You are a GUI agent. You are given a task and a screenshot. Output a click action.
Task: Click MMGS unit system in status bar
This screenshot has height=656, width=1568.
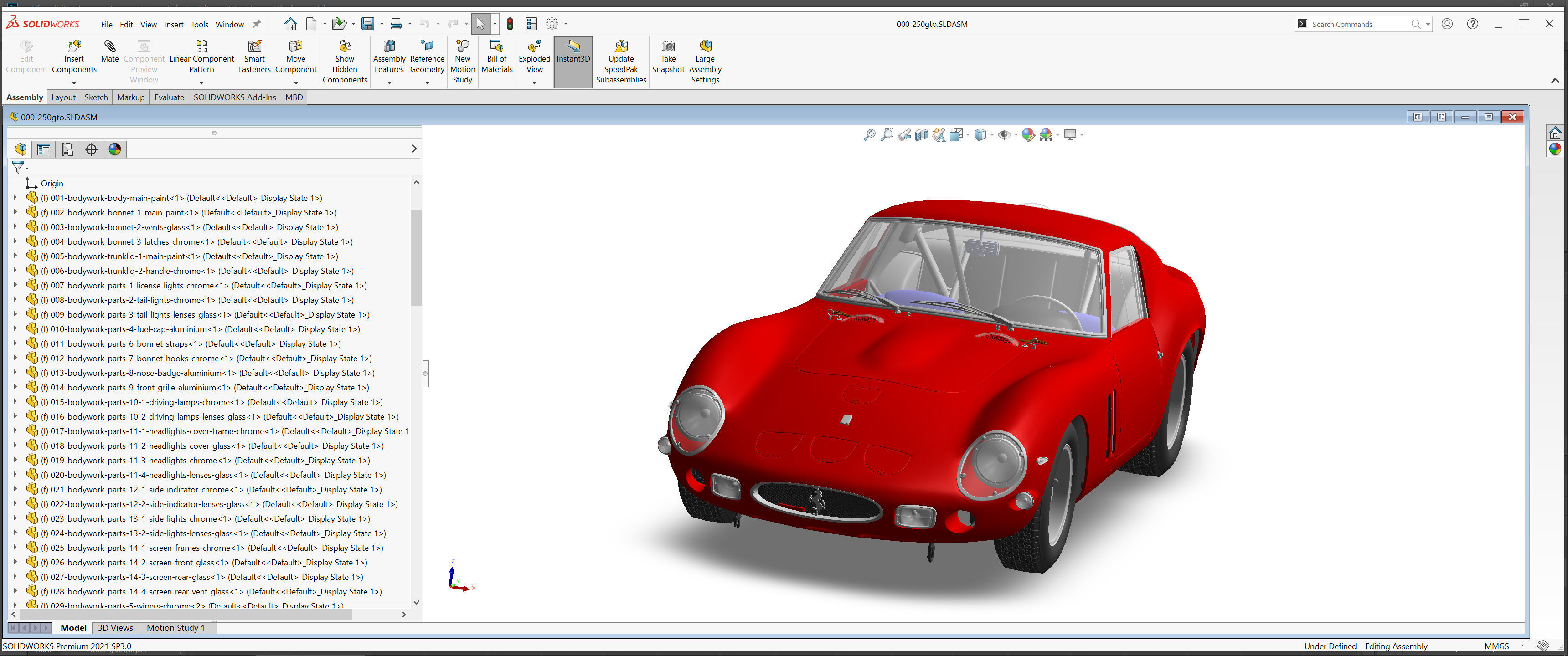[x=1496, y=646]
